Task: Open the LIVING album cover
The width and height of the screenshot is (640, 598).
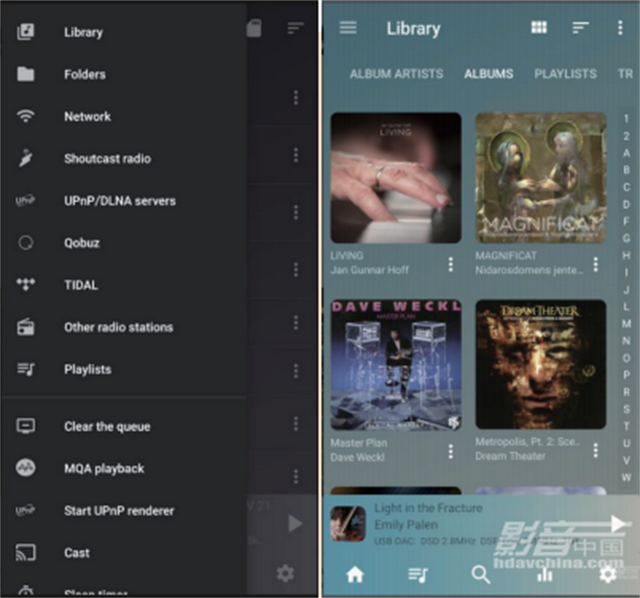Action: [x=396, y=178]
